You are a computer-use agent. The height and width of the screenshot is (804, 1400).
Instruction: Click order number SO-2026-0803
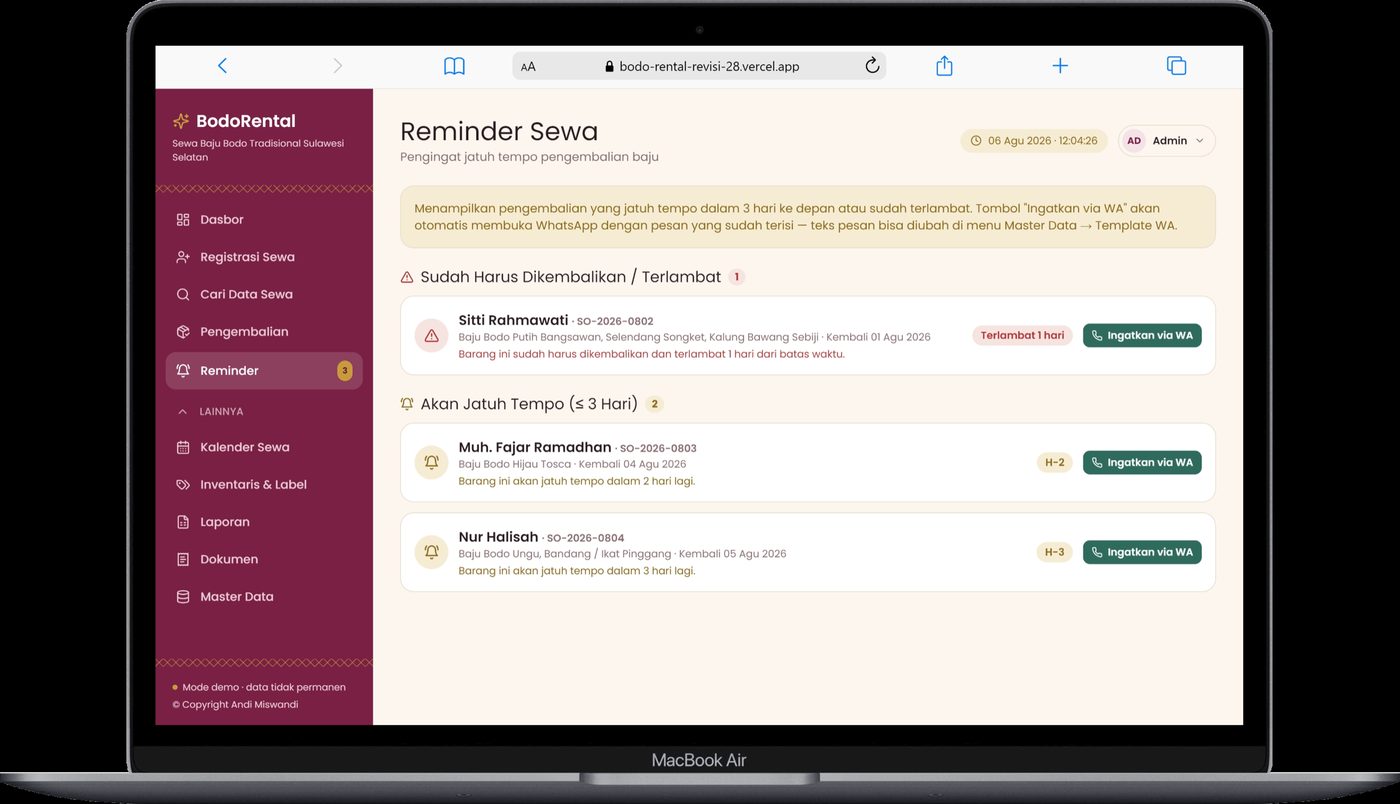point(658,449)
